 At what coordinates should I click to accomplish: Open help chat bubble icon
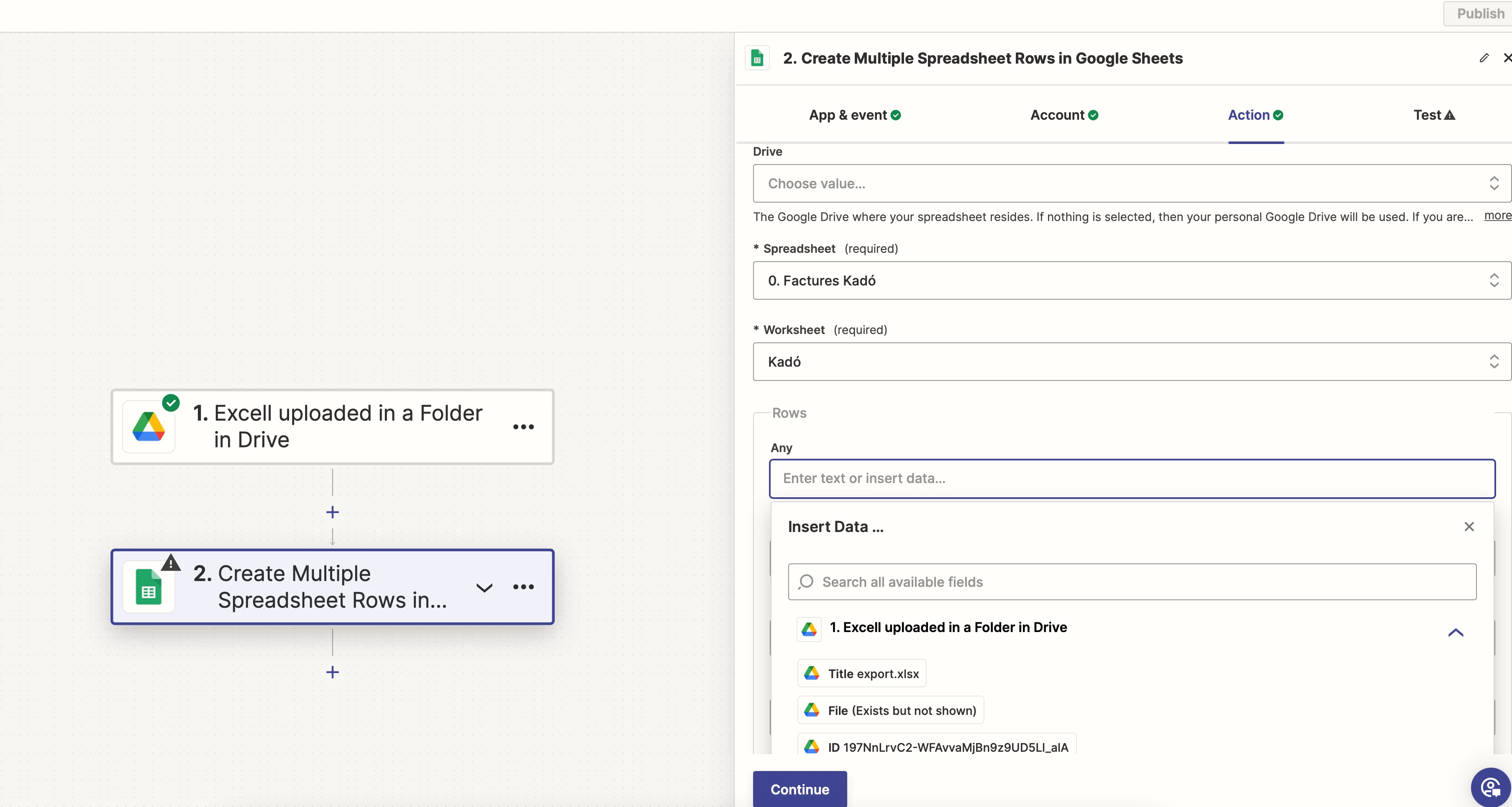(x=1490, y=787)
